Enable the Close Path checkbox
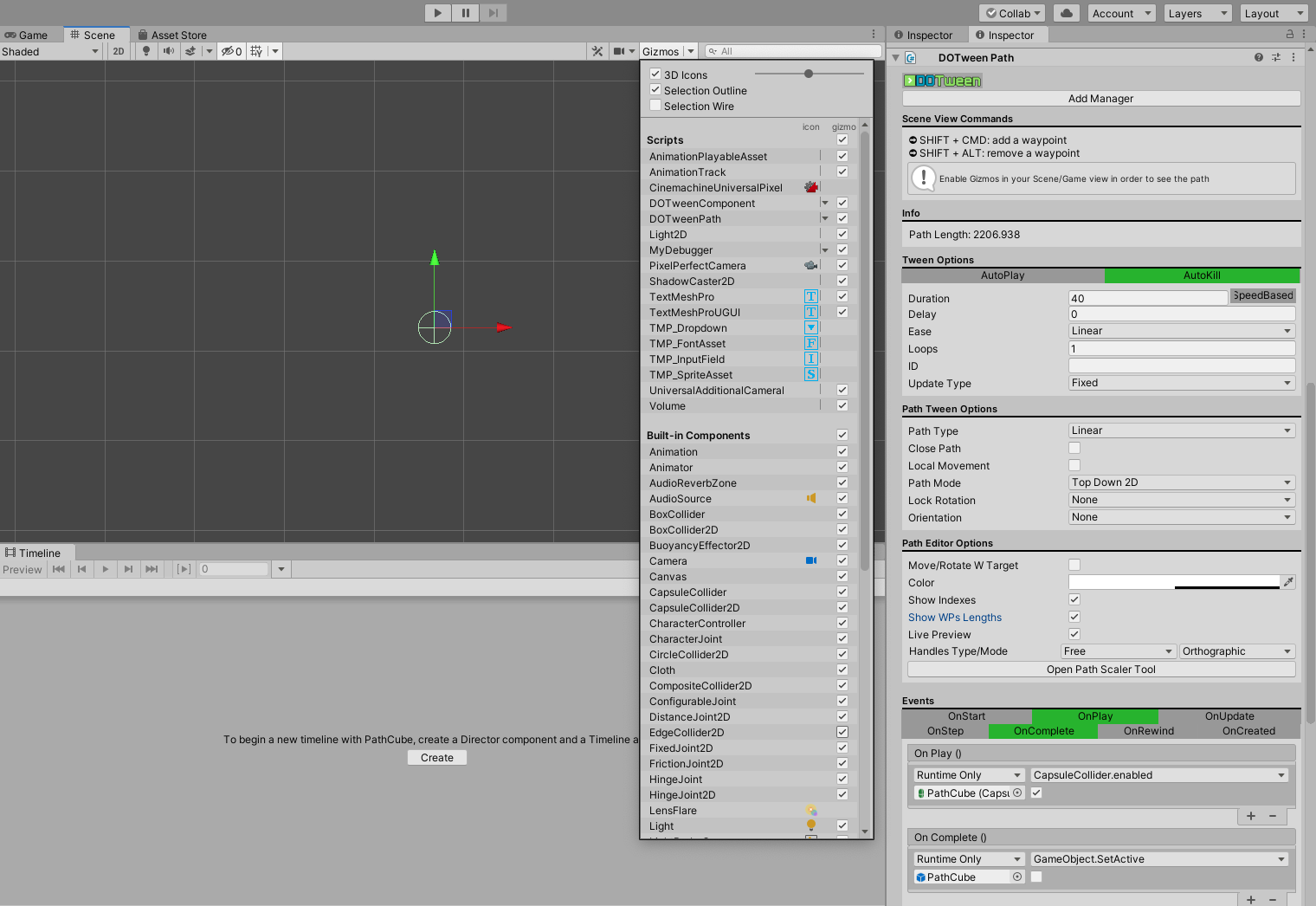Image resolution: width=1316 pixels, height=906 pixels. pyautogui.click(x=1074, y=448)
